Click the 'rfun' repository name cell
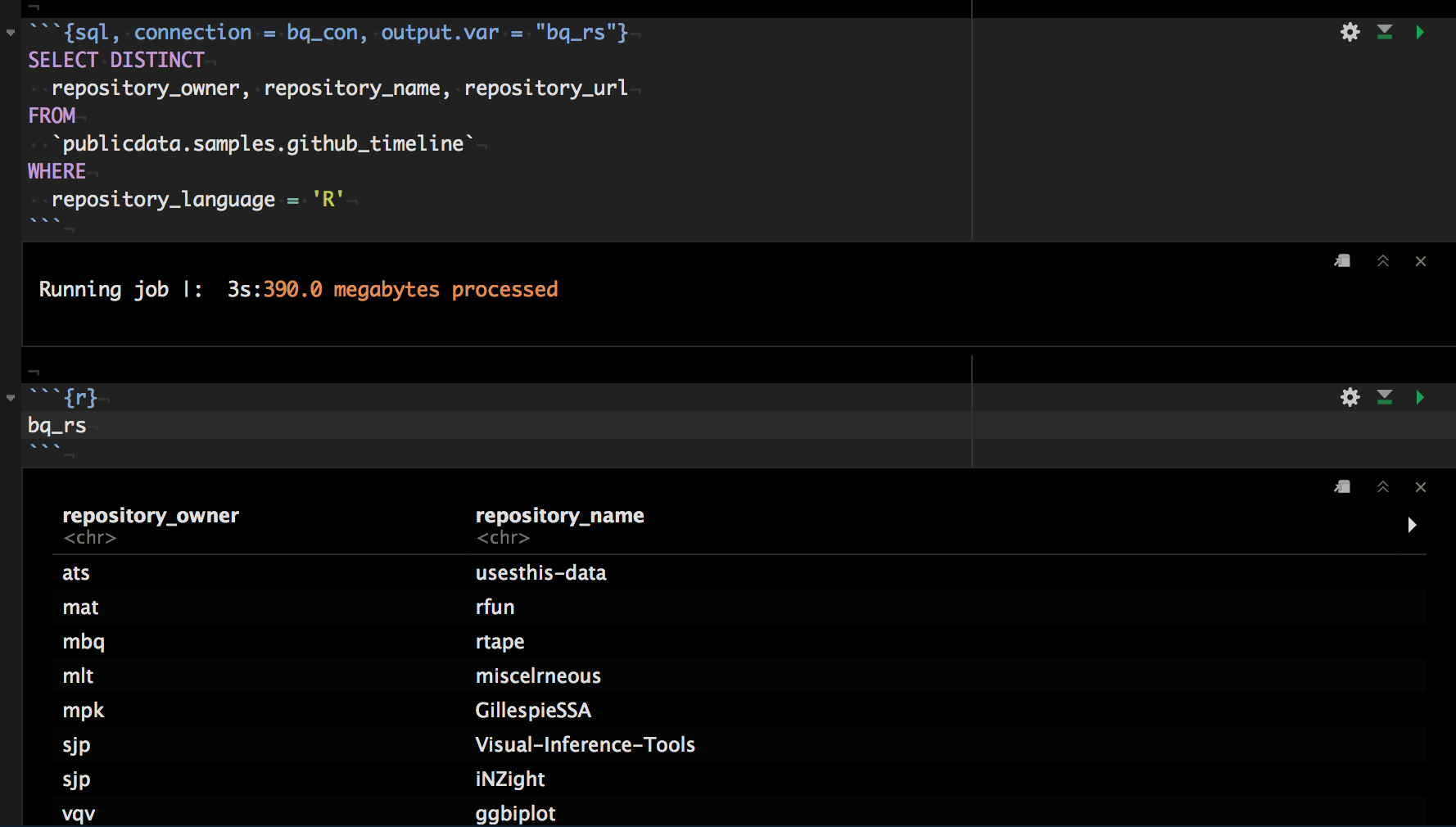Viewport: 1456px width, 827px height. point(495,607)
